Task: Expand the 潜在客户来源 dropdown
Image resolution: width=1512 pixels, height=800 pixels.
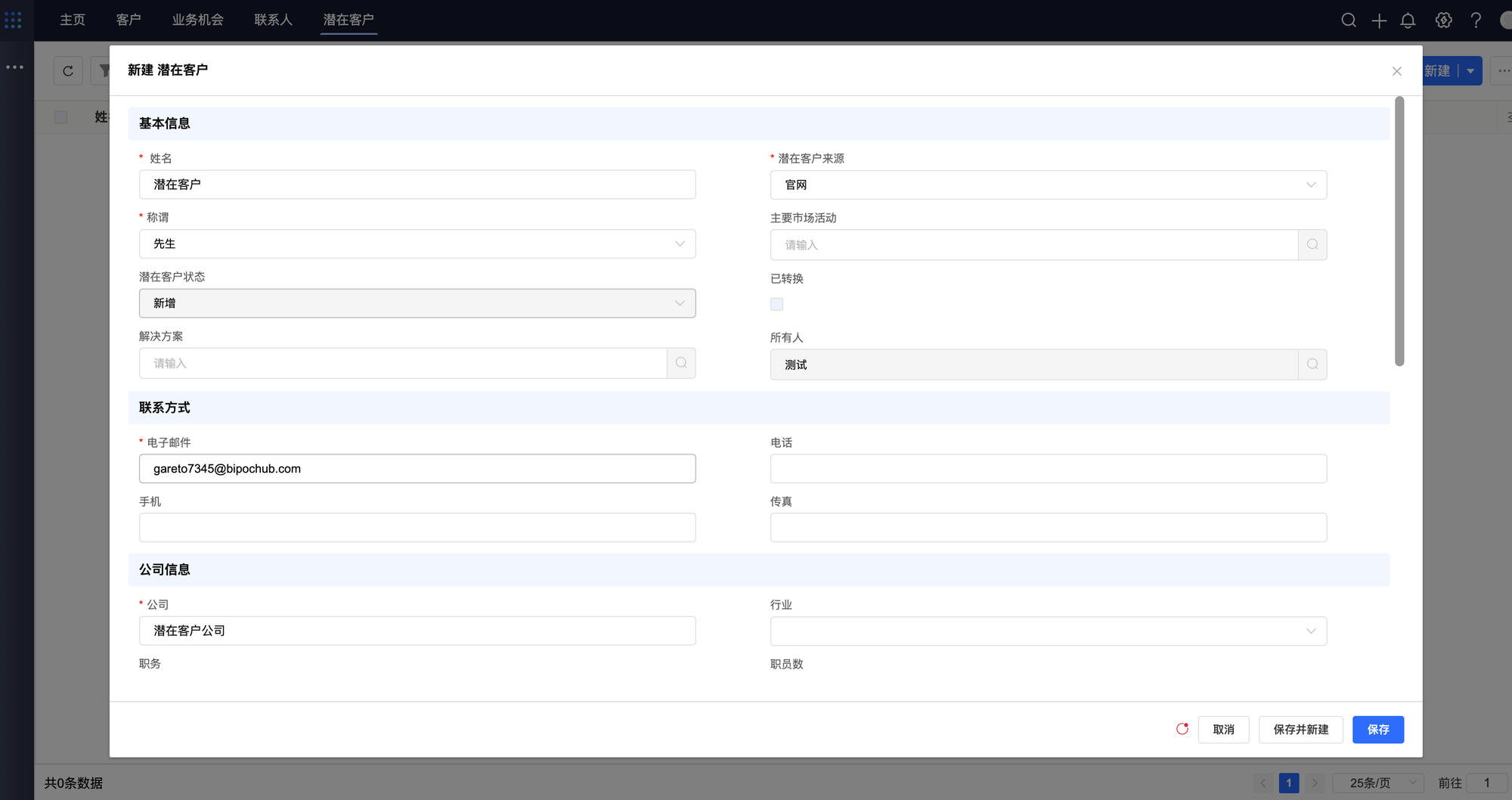Action: [1048, 185]
